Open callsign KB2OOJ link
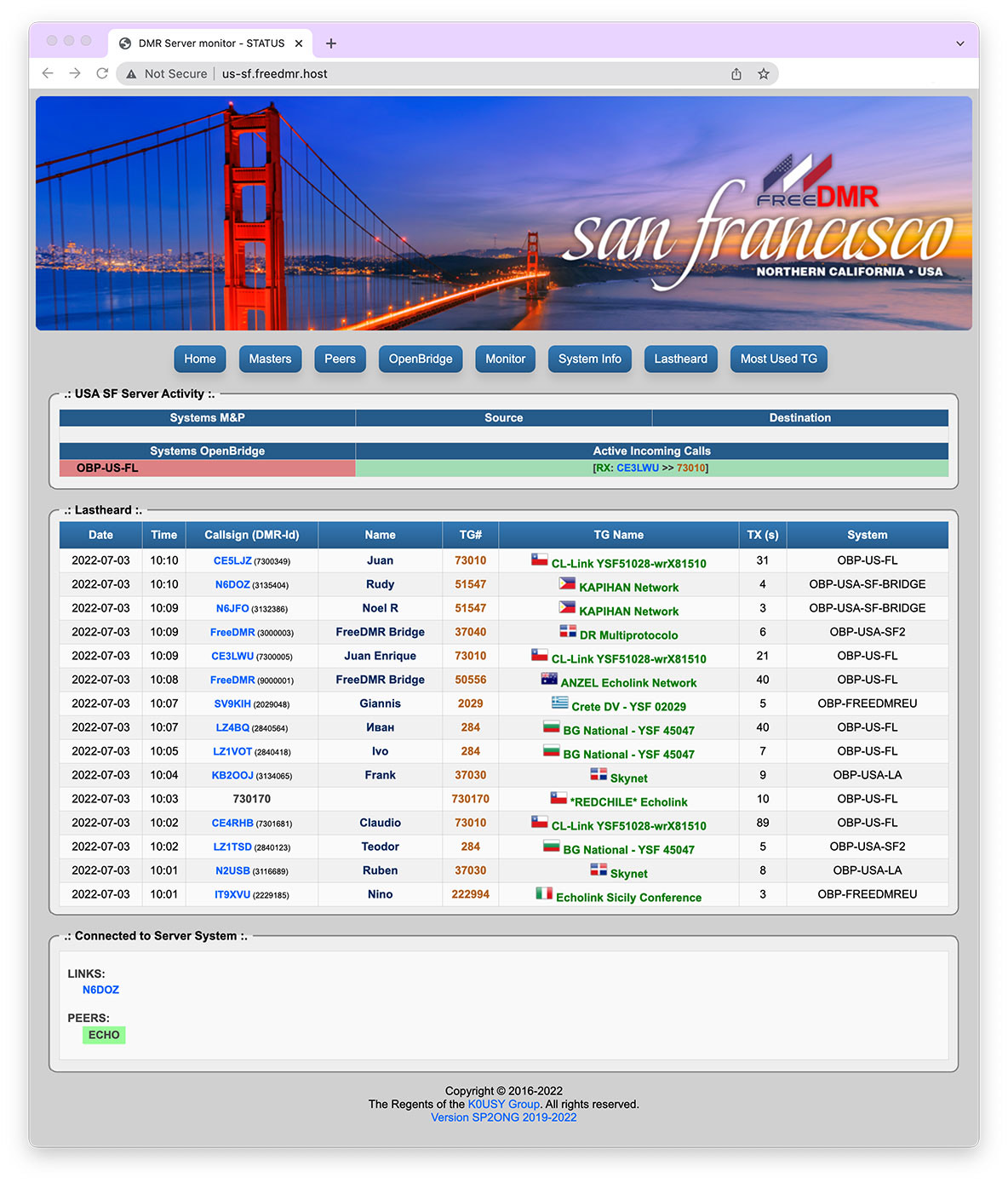This screenshot has height=1183, width=1008. 232,775
